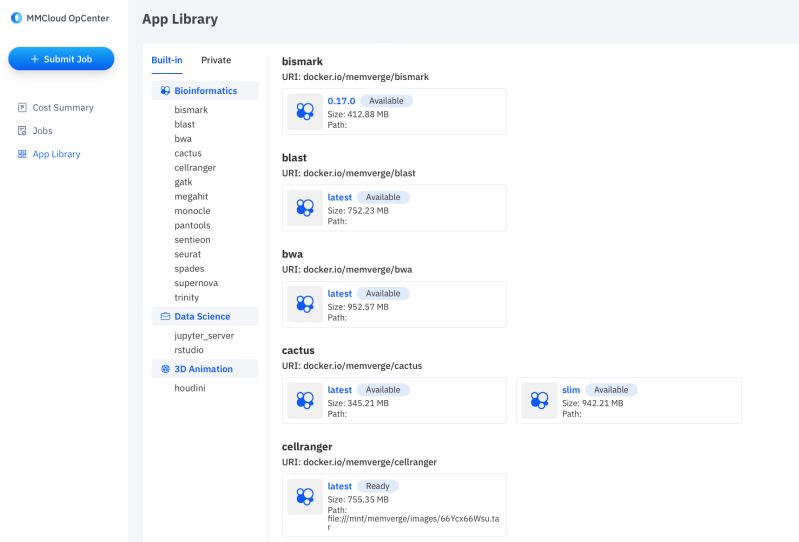Select pantools in the app list
Screen dimensions: 799x542
pyautogui.click(x=192, y=225)
